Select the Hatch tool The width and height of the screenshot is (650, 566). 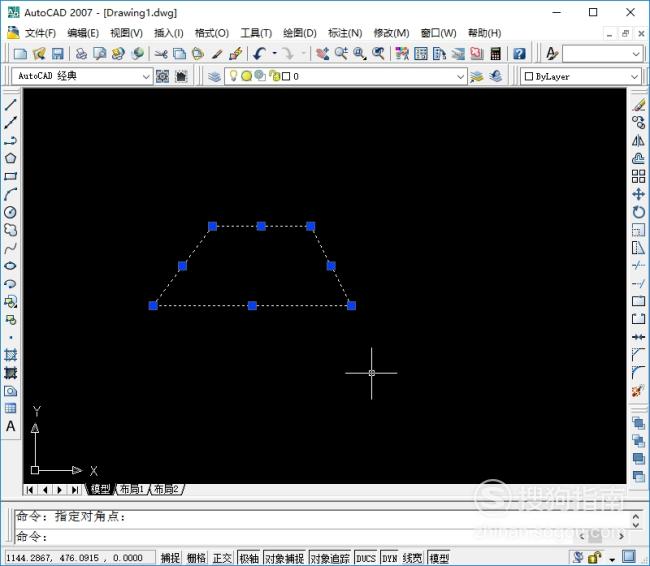pyautogui.click(x=10, y=355)
